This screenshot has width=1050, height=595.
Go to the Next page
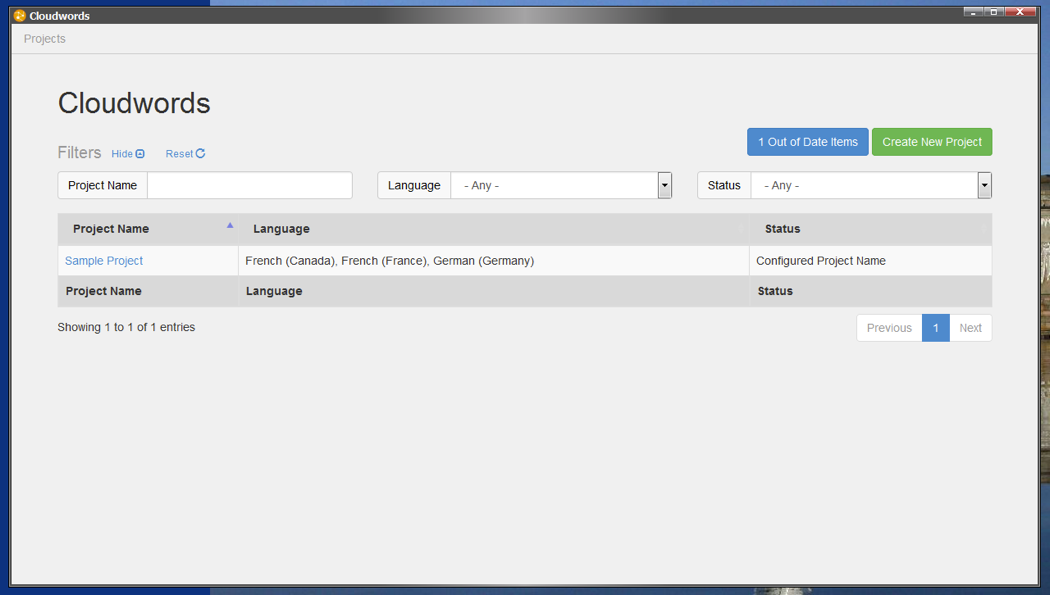(x=970, y=328)
